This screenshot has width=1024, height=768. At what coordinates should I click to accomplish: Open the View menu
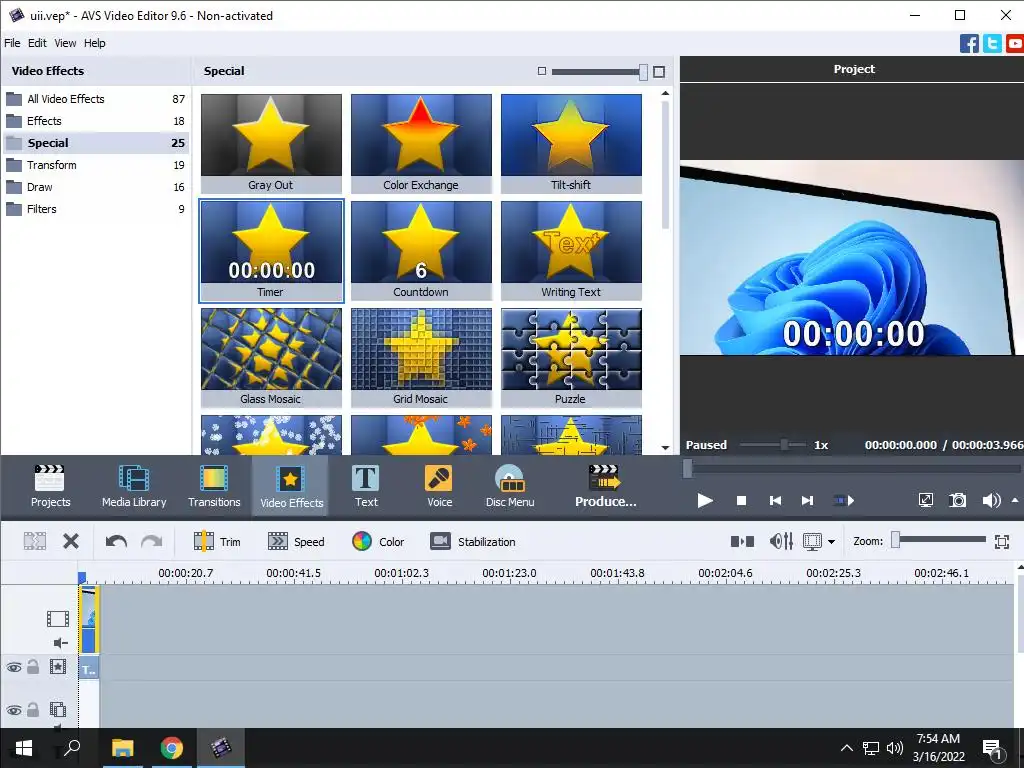click(x=65, y=43)
